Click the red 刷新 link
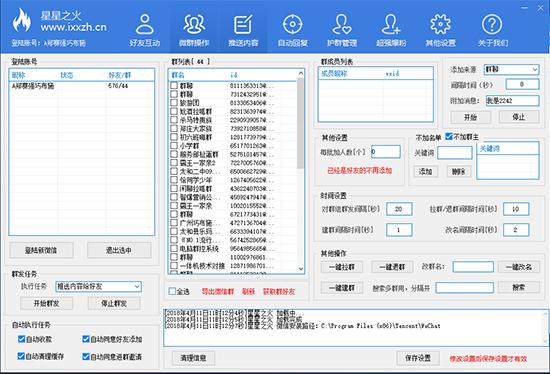The height and width of the screenshot is (374, 550). (x=248, y=292)
